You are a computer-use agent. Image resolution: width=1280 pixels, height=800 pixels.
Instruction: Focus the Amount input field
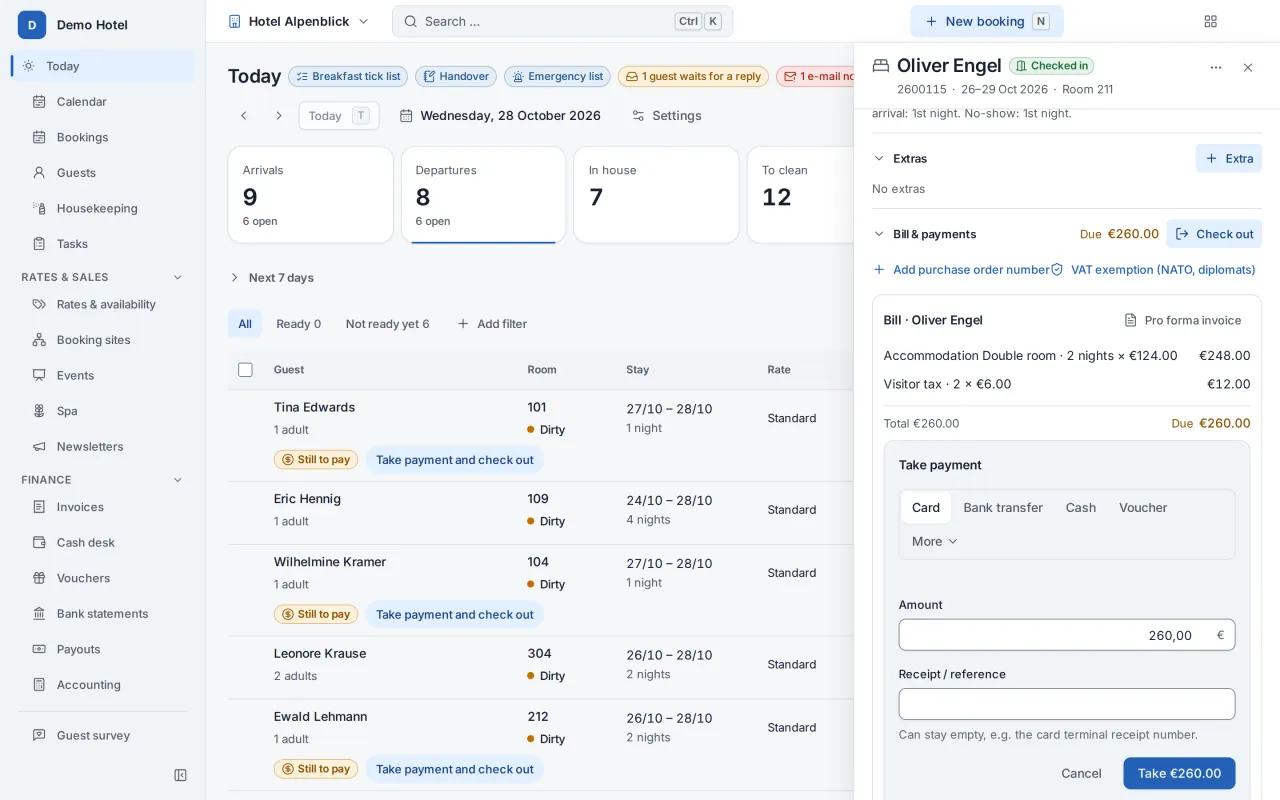[1067, 635]
